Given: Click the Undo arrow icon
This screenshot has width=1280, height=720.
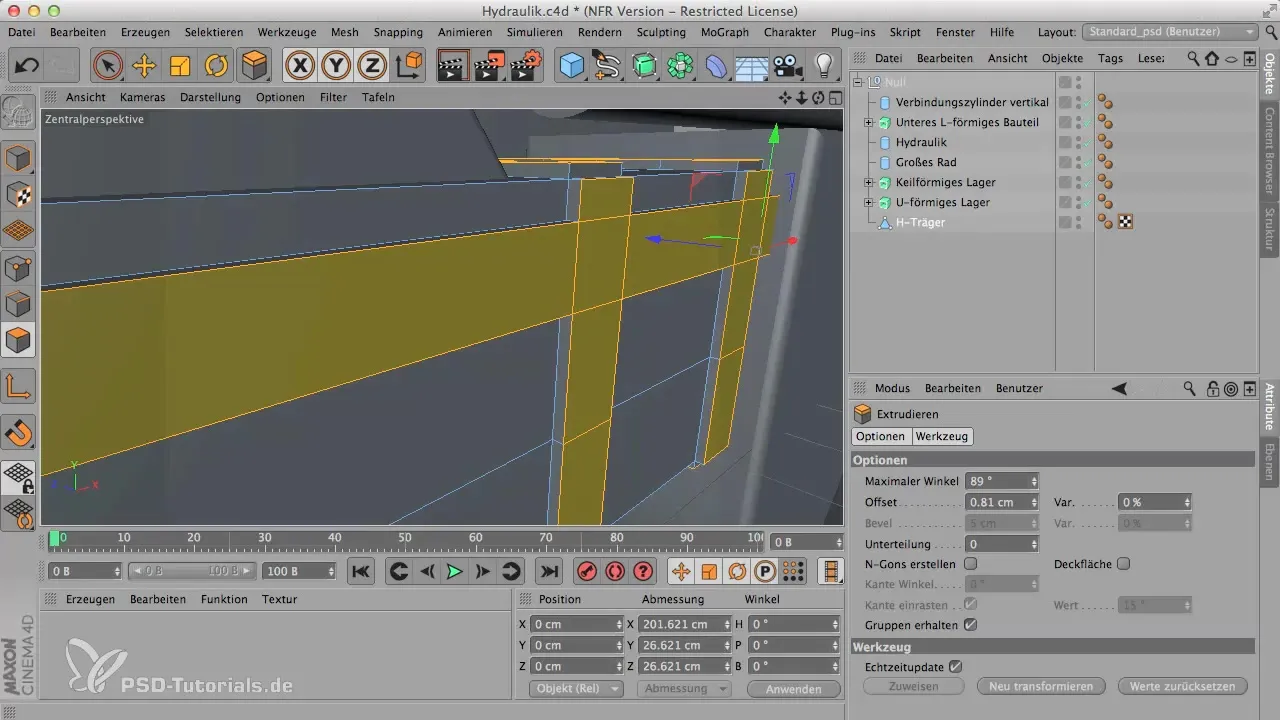Looking at the screenshot, I should coord(27,66).
